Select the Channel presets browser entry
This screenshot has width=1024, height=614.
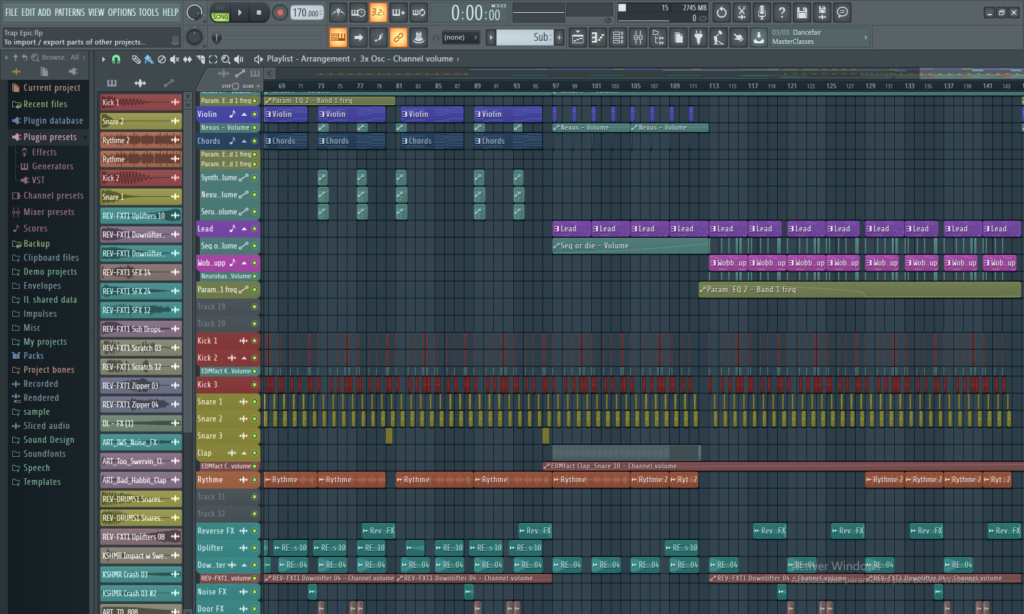coord(48,196)
